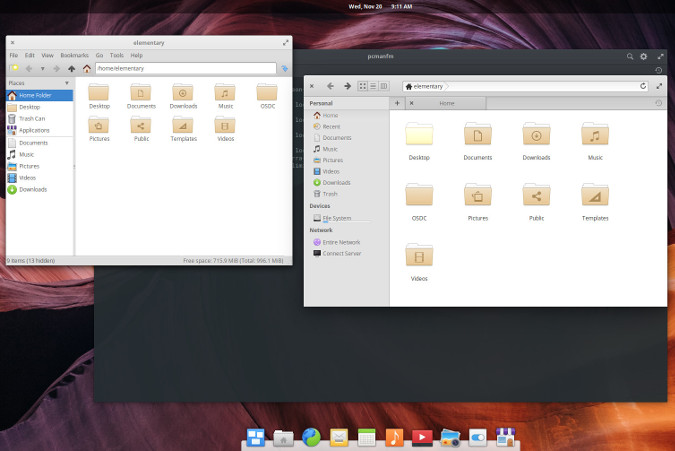Click the home icon in PCManFM toolbar
This screenshot has height=451, width=675.
[87, 69]
